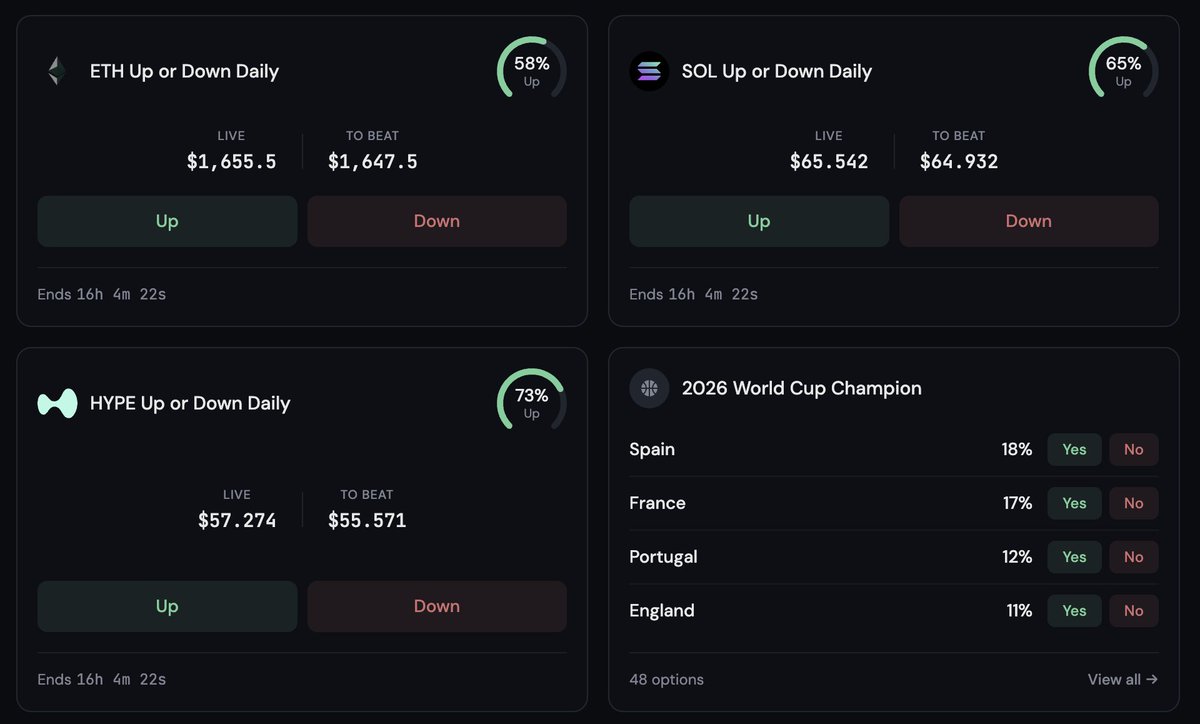Open the HYPE Up or Down Daily title

[190, 403]
